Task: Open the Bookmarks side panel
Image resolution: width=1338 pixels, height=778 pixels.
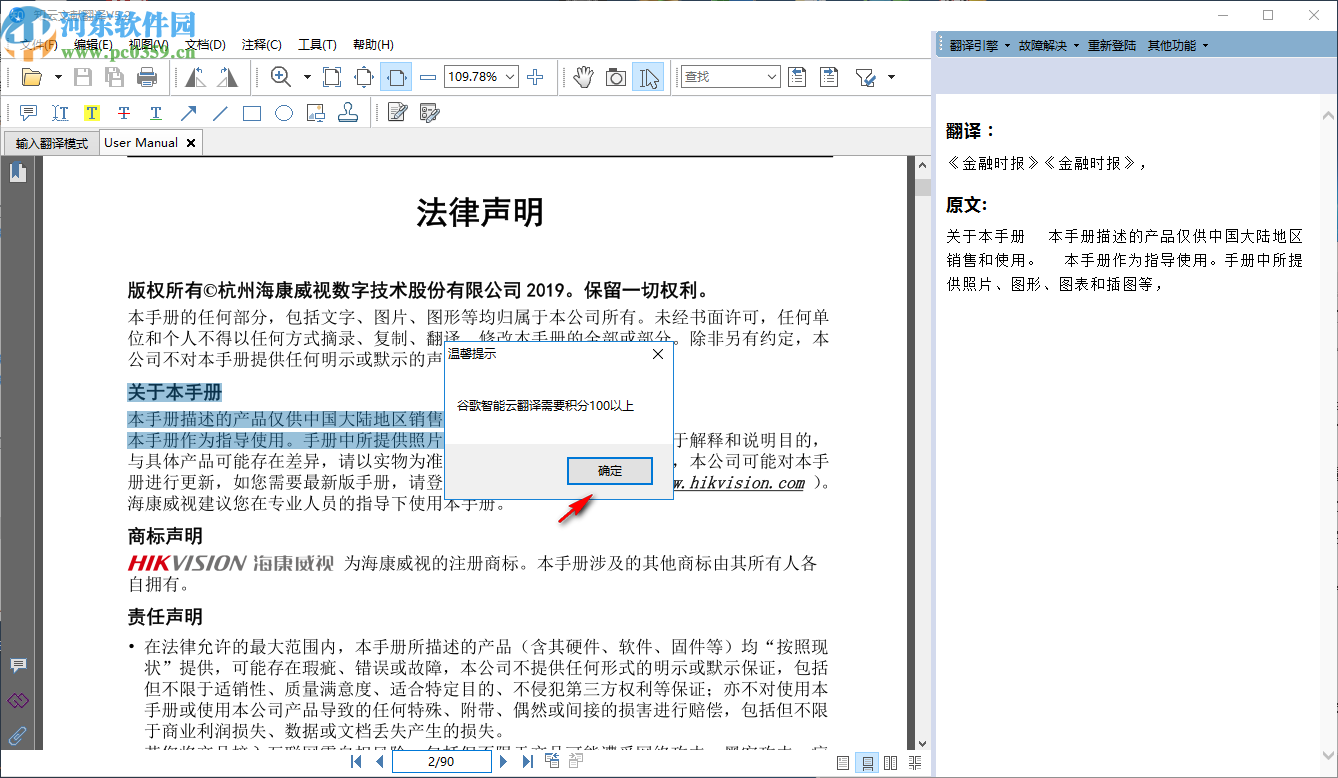Action: pos(18,173)
